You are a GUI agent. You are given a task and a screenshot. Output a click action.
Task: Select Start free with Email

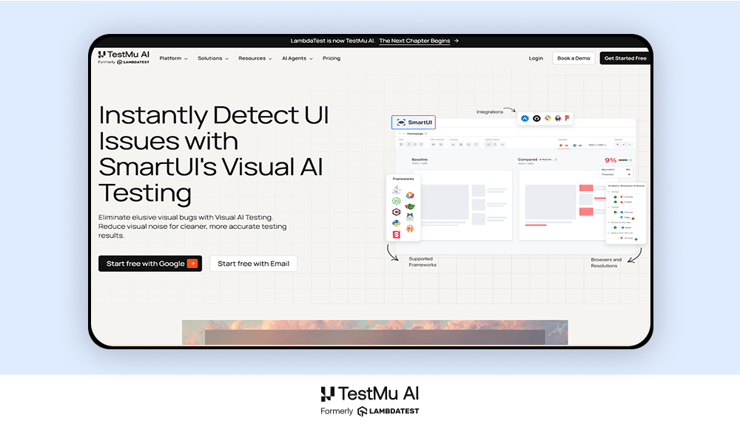(253, 264)
